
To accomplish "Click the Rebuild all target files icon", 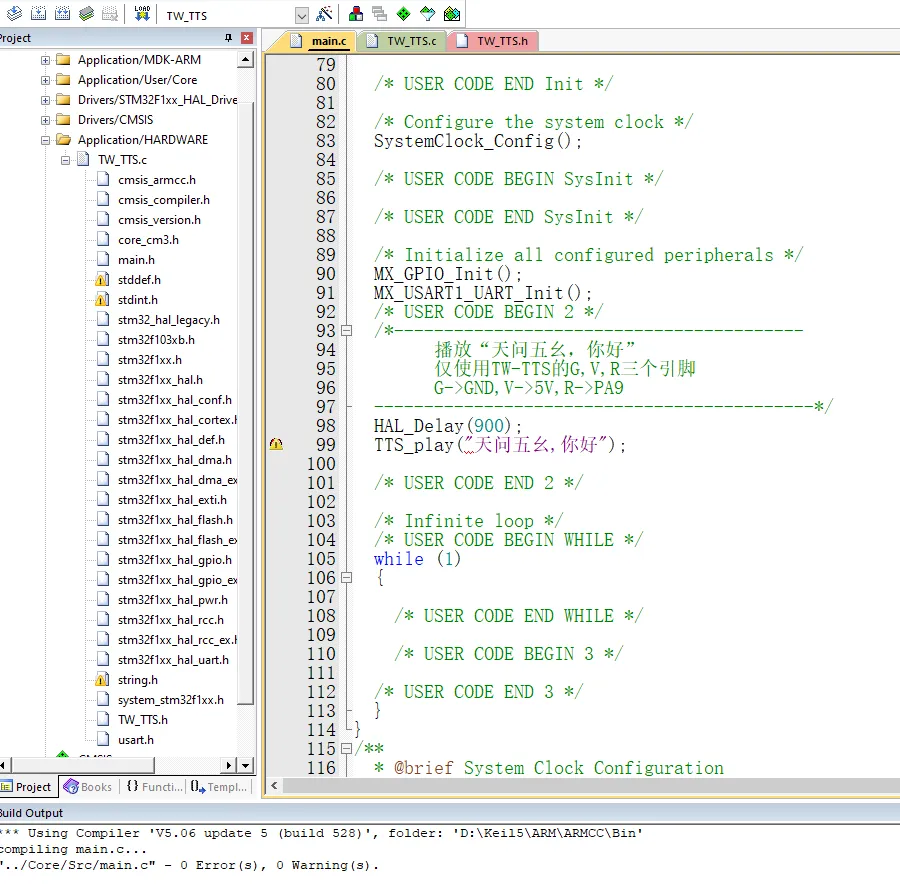I will click(62, 14).
